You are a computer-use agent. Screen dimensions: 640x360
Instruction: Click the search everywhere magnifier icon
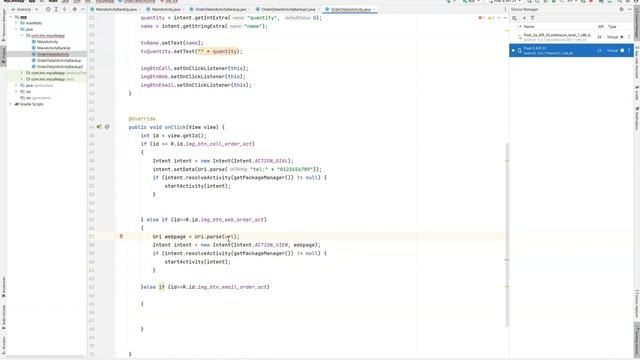click(x=620, y=2)
